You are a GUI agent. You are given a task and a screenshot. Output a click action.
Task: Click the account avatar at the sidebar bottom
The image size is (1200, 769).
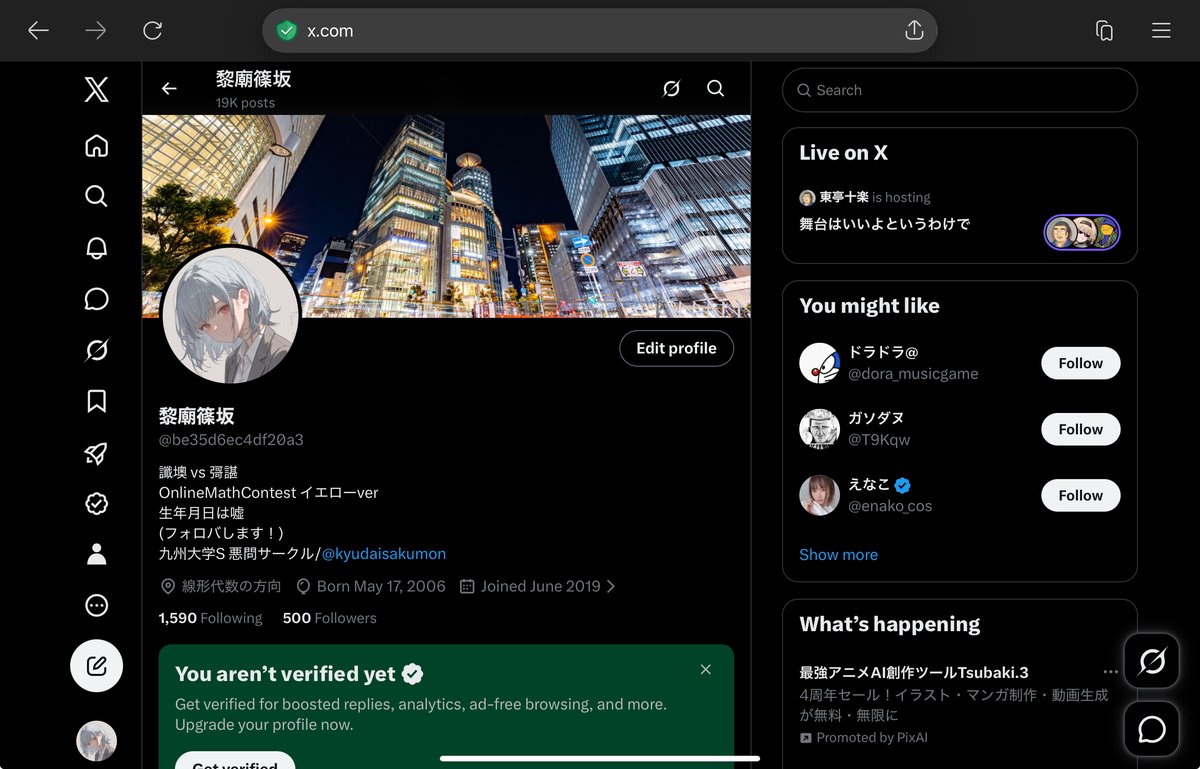(x=96, y=741)
